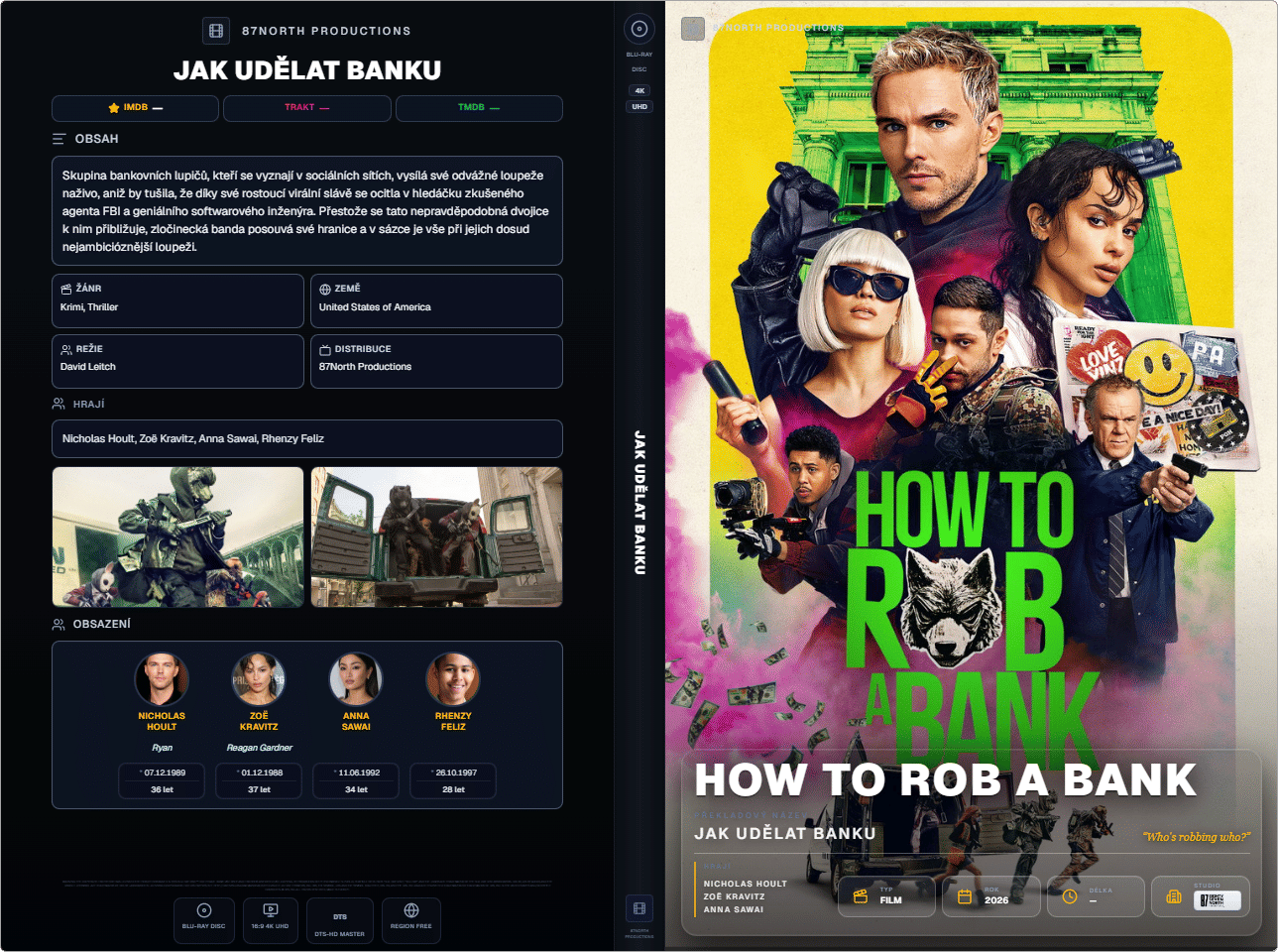Click the film reel icon beside the 87North Productions header
The width and height of the screenshot is (1278, 952).
coord(216,31)
